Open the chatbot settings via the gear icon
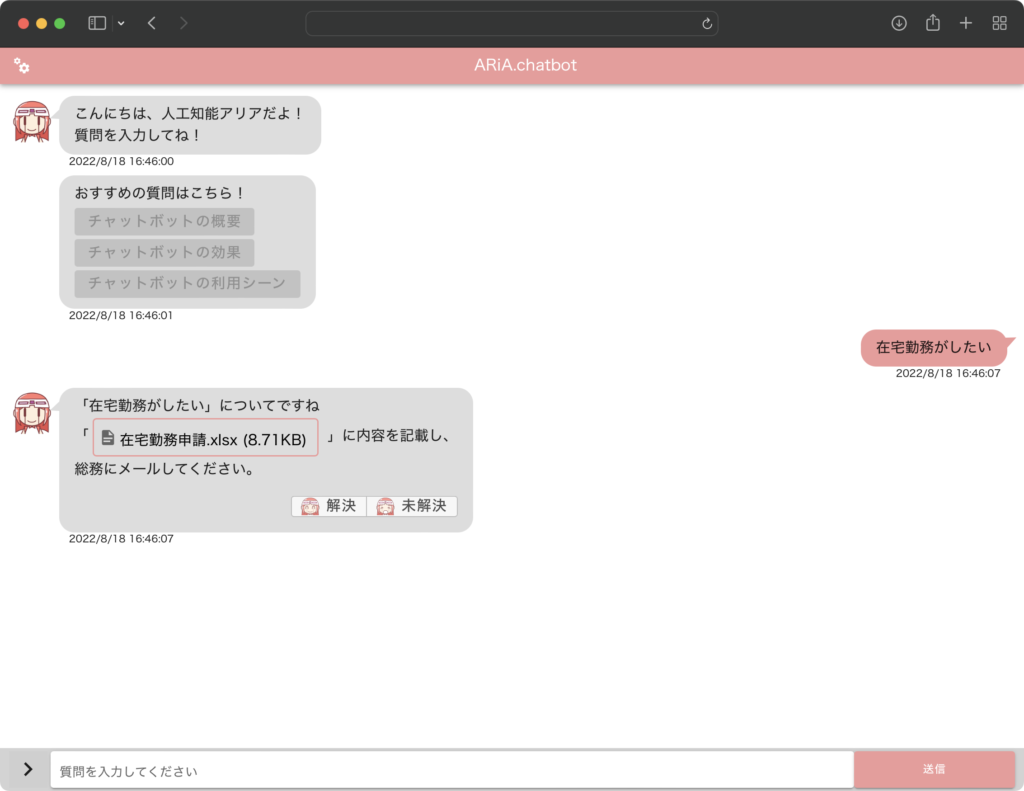This screenshot has width=1024, height=791. pyautogui.click(x=22, y=66)
